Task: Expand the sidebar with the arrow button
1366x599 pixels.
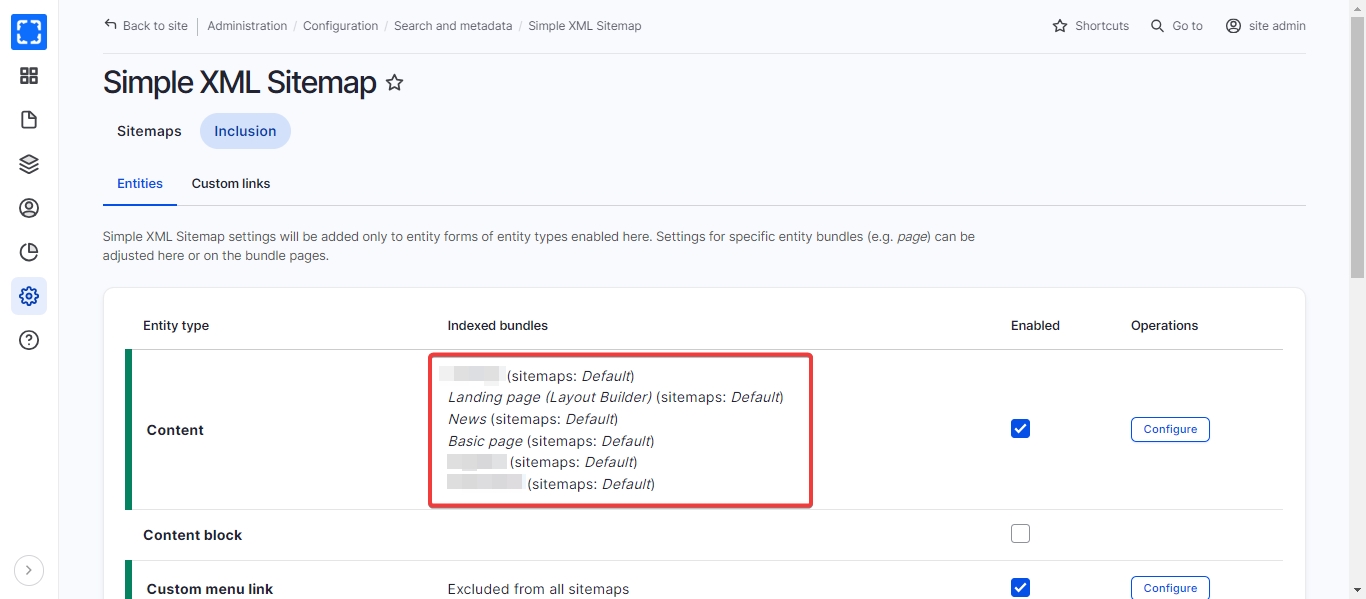Action: coord(29,570)
